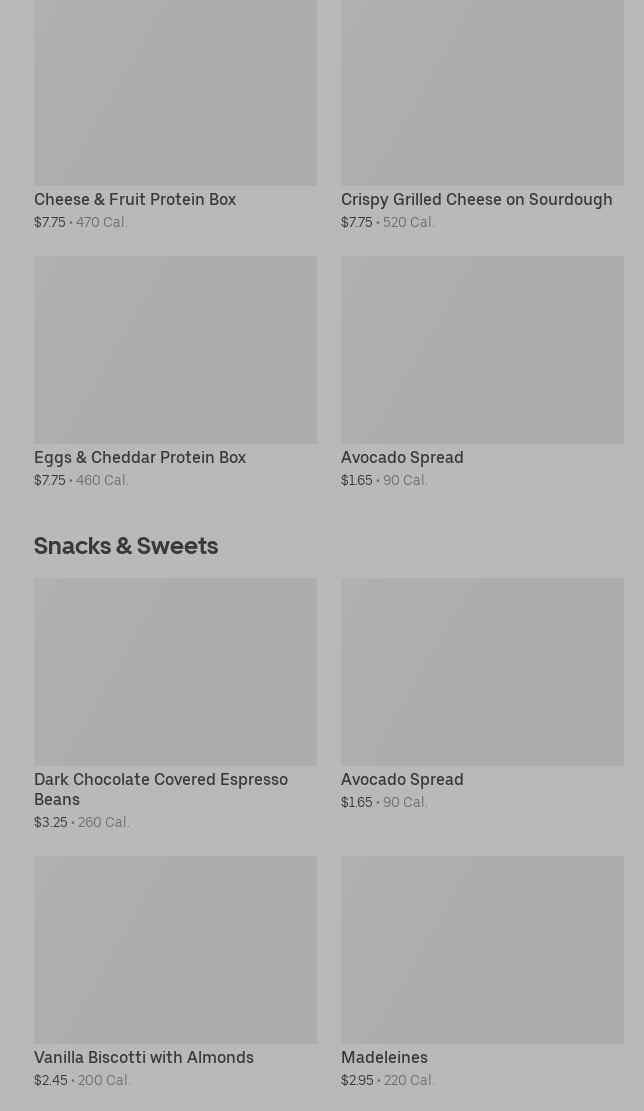Tap the Eggs & Cheddar Protein Box image

[x=175, y=349]
